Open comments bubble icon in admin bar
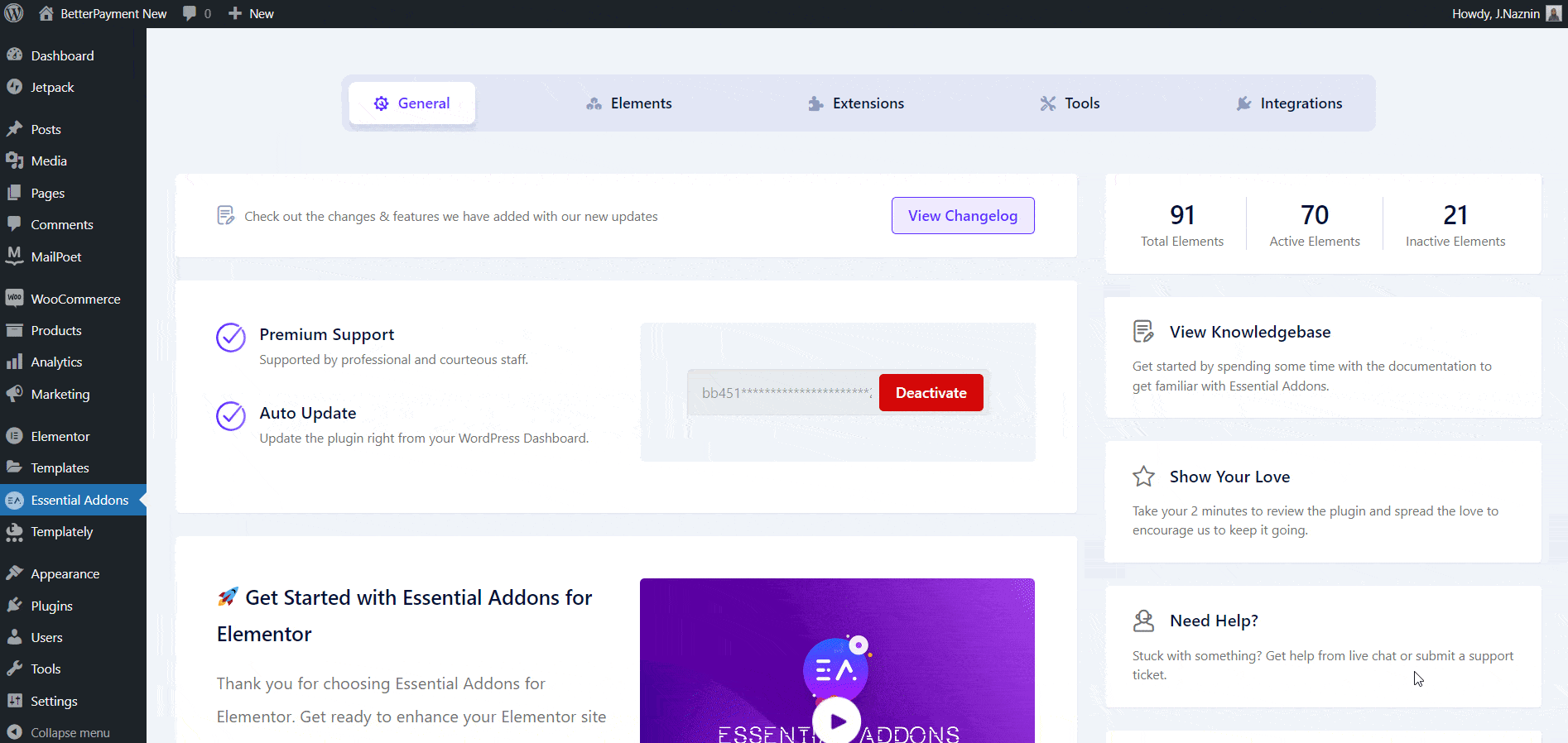This screenshot has width=1568, height=743. pyautogui.click(x=190, y=13)
